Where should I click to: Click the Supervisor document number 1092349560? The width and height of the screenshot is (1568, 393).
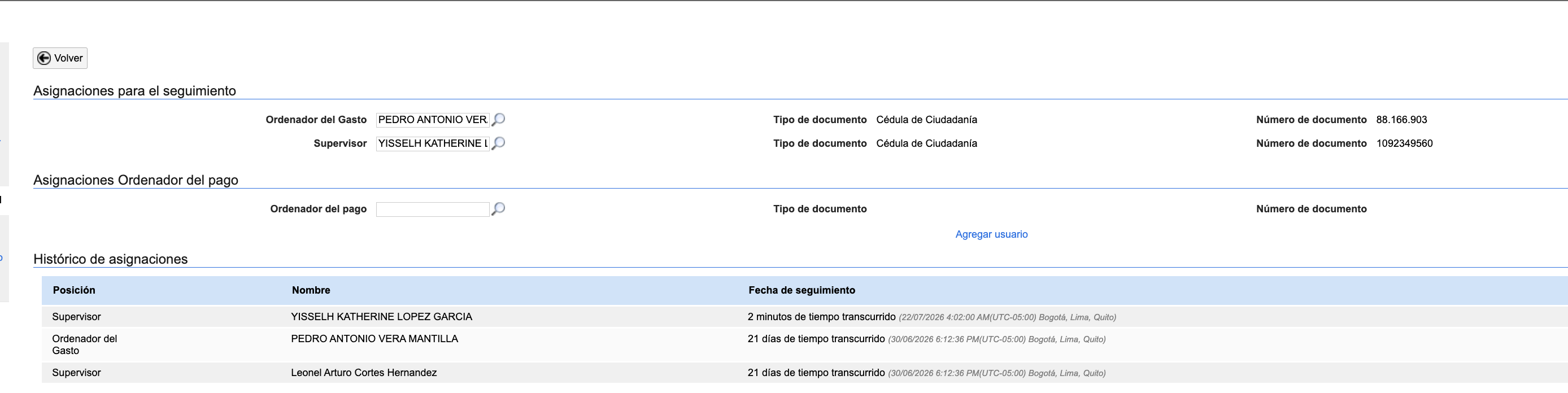[x=1404, y=143]
